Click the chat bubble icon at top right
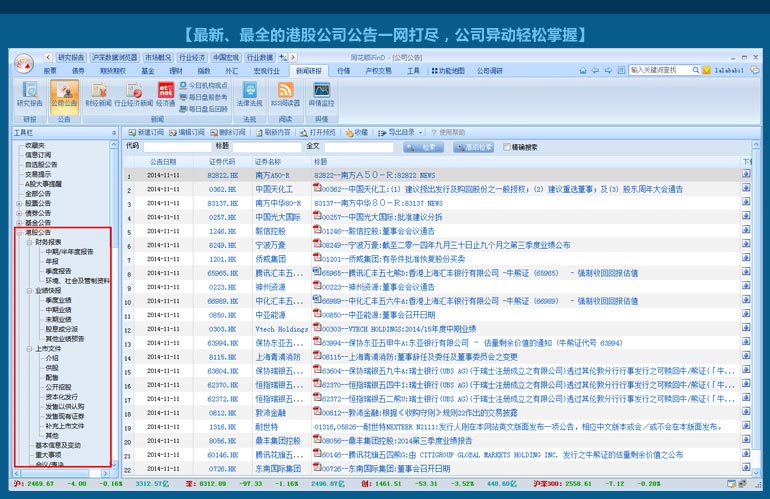Viewport: 770px width, 499px height. pos(754,70)
